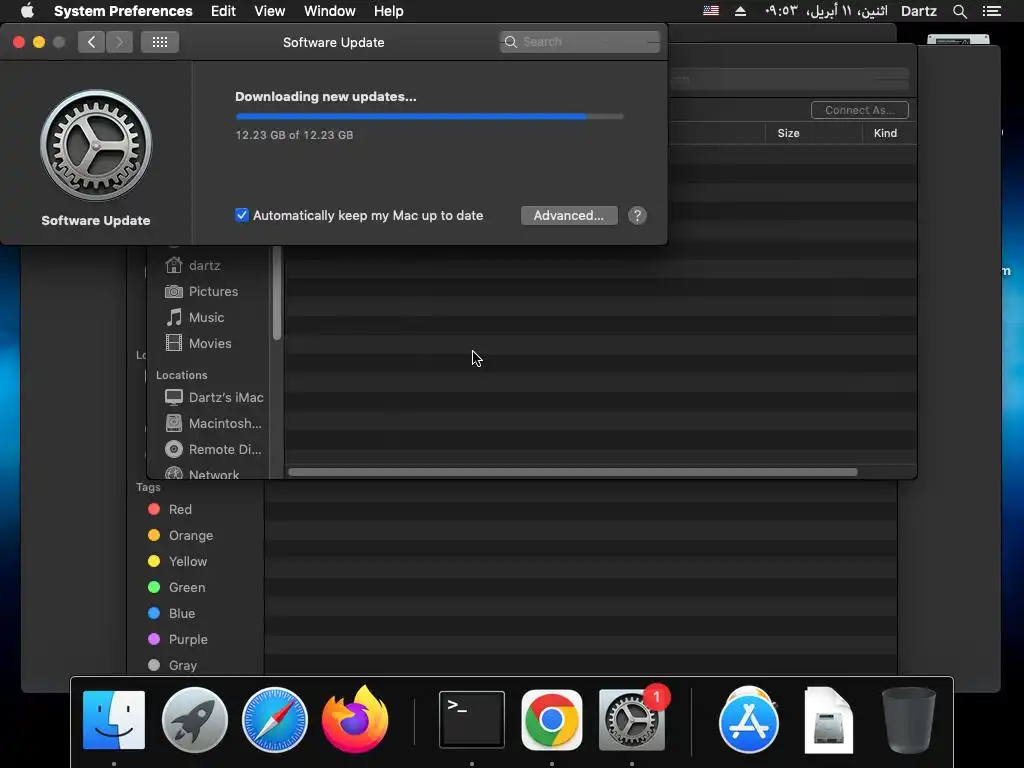The height and width of the screenshot is (768, 1024).
Task: Open Google Chrome from the Dock
Action: (552, 720)
